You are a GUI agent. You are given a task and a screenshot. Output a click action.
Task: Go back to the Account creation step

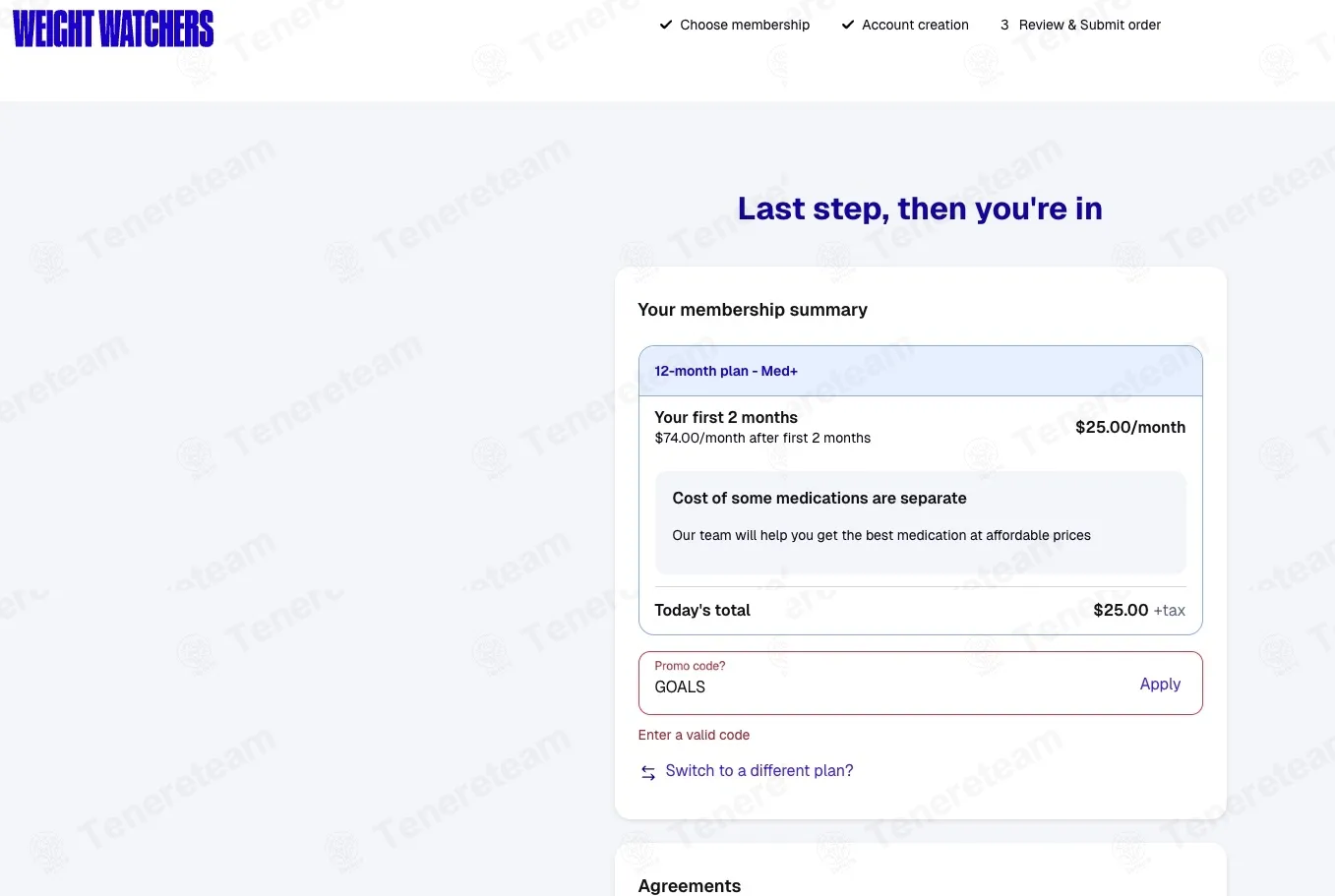pyautogui.click(x=915, y=25)
